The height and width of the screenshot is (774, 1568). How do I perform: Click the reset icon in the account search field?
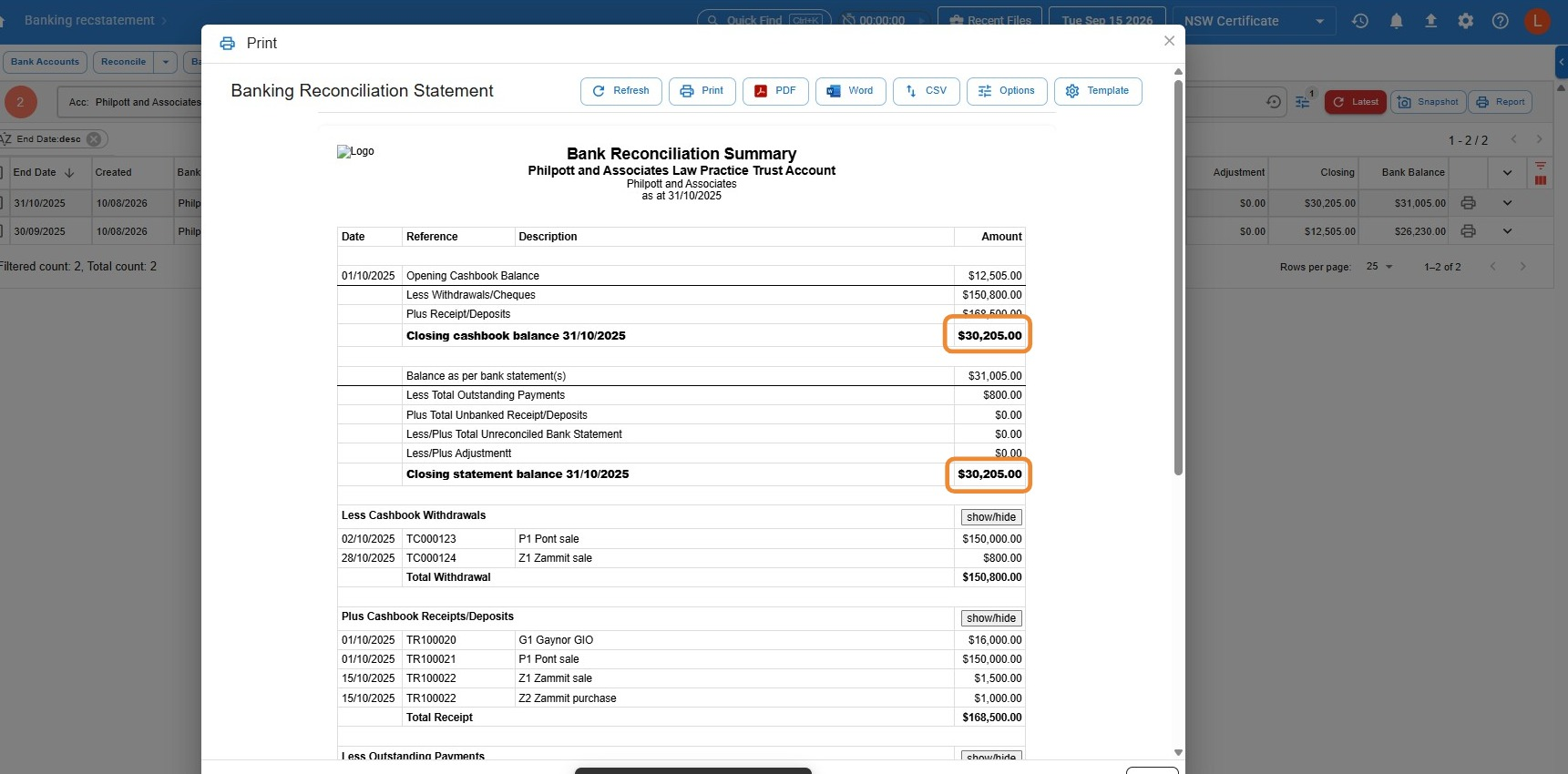[x=1274, y=102]
